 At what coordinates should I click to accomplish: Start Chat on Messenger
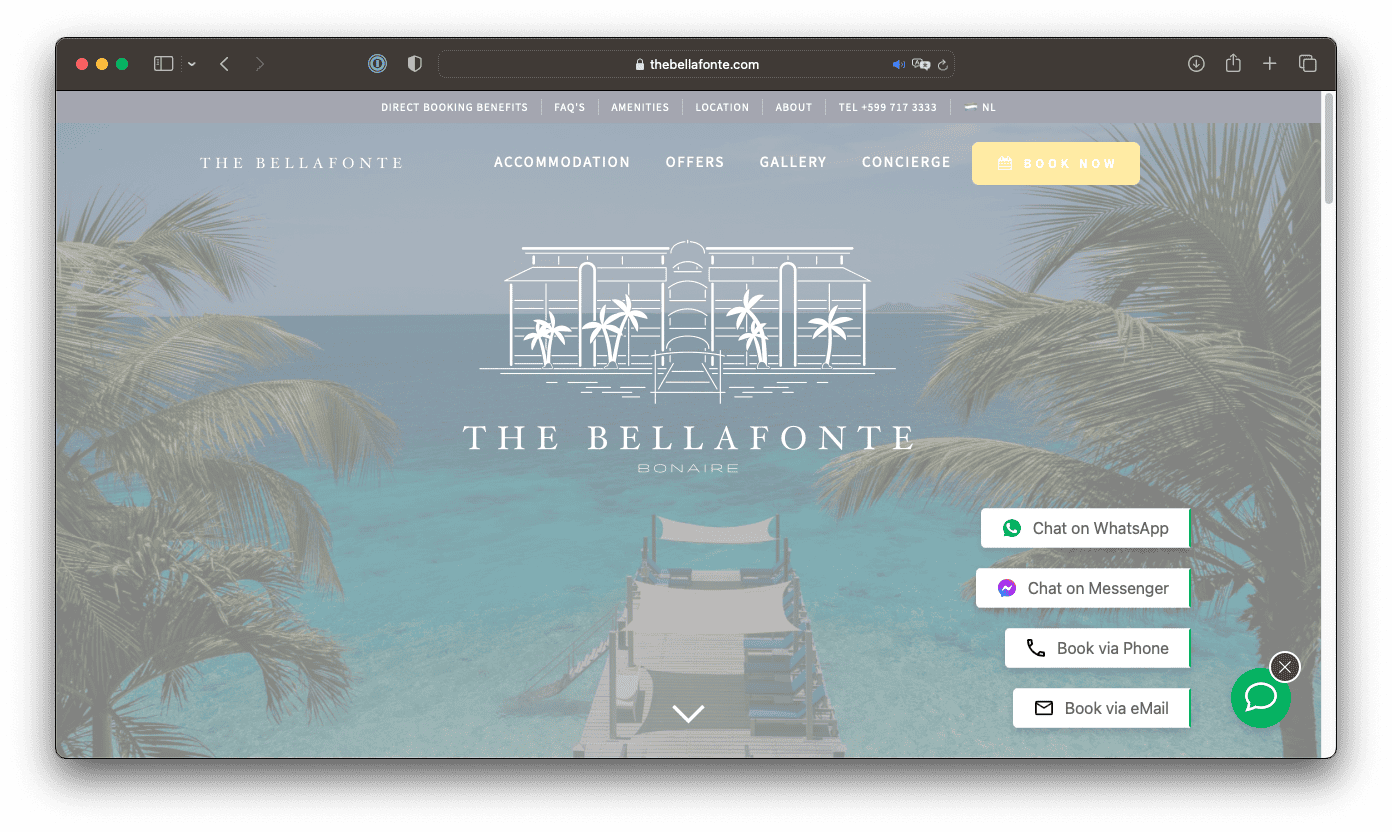click(x=1083, y=588)
